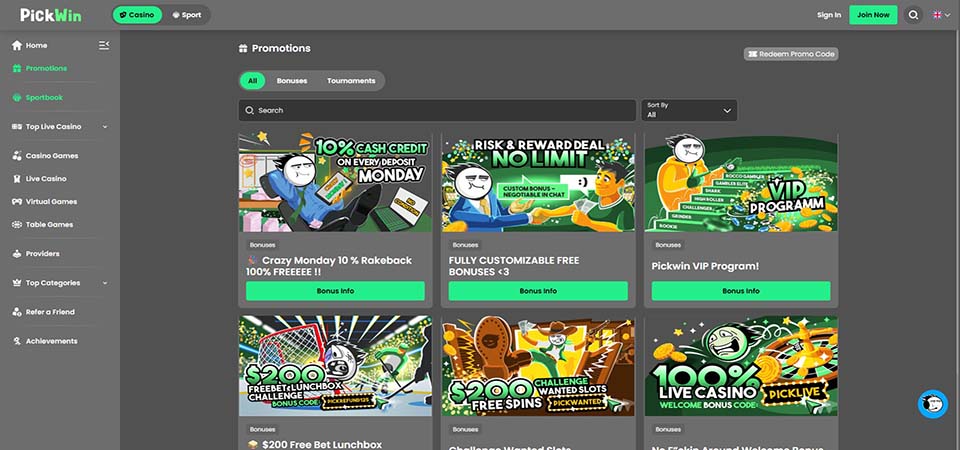
Task: Expand Top Live Casino submenu chevron
Action: (x=105, y=127)
